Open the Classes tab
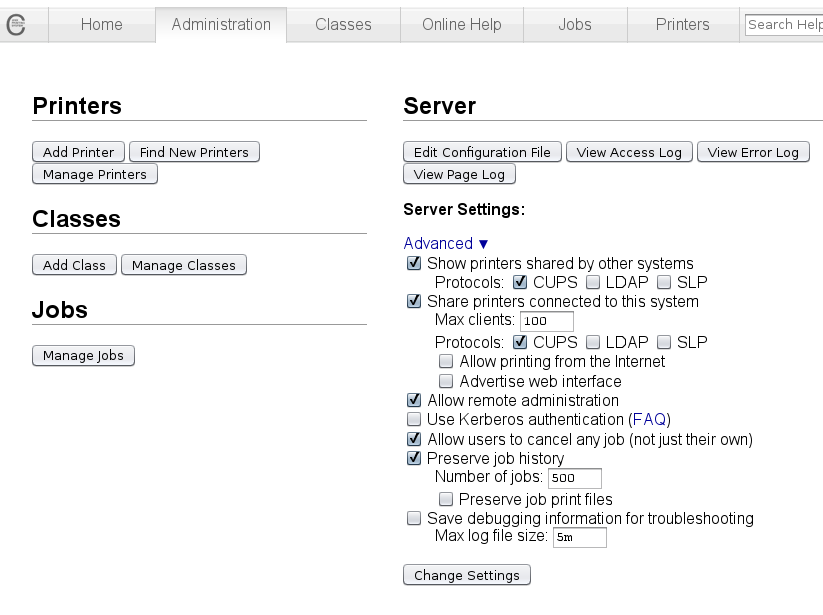Screen dimensions: 823x615 click(x=343, y=25)
